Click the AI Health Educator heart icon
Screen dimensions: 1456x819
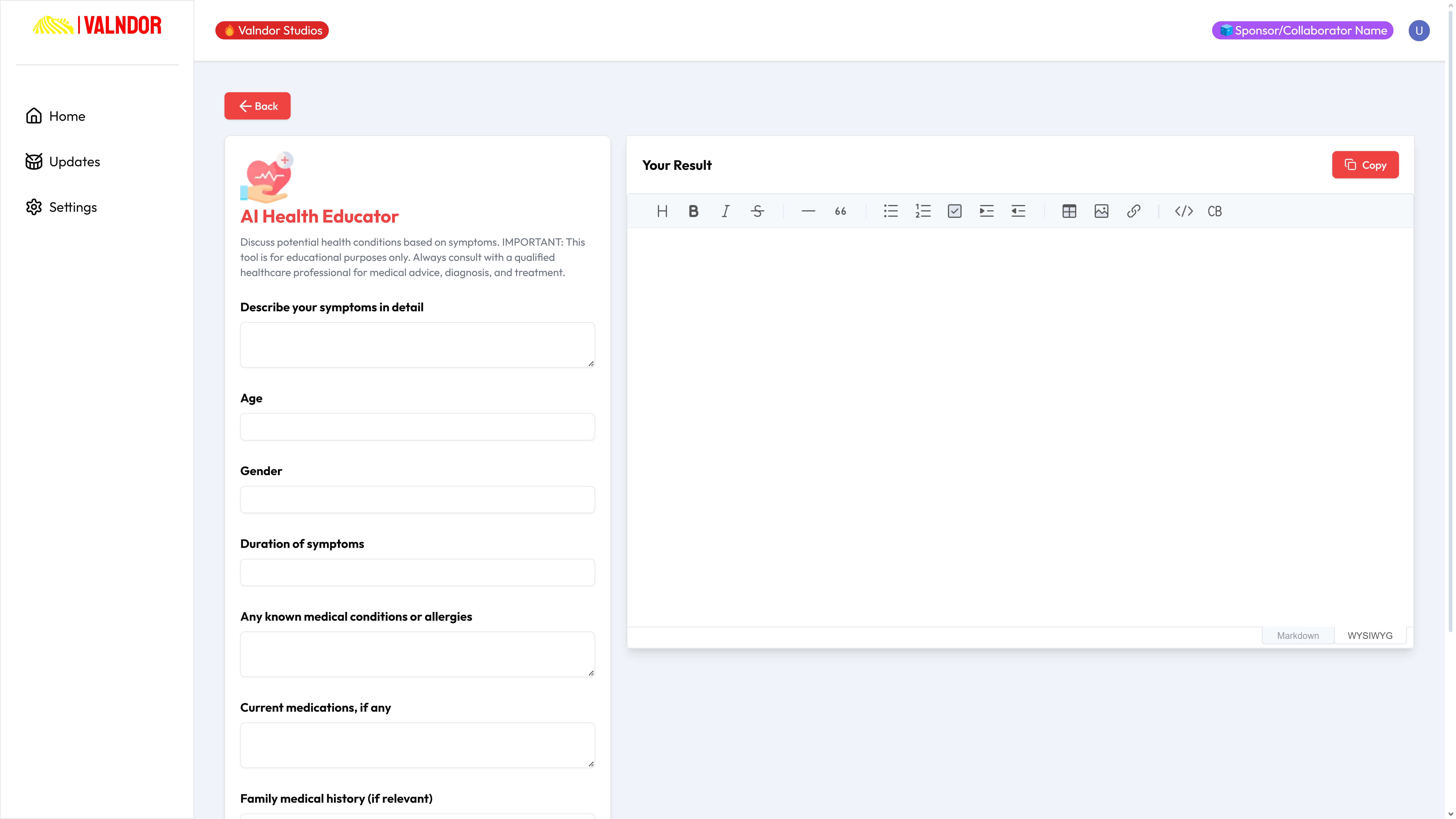[x=267, y=177]
